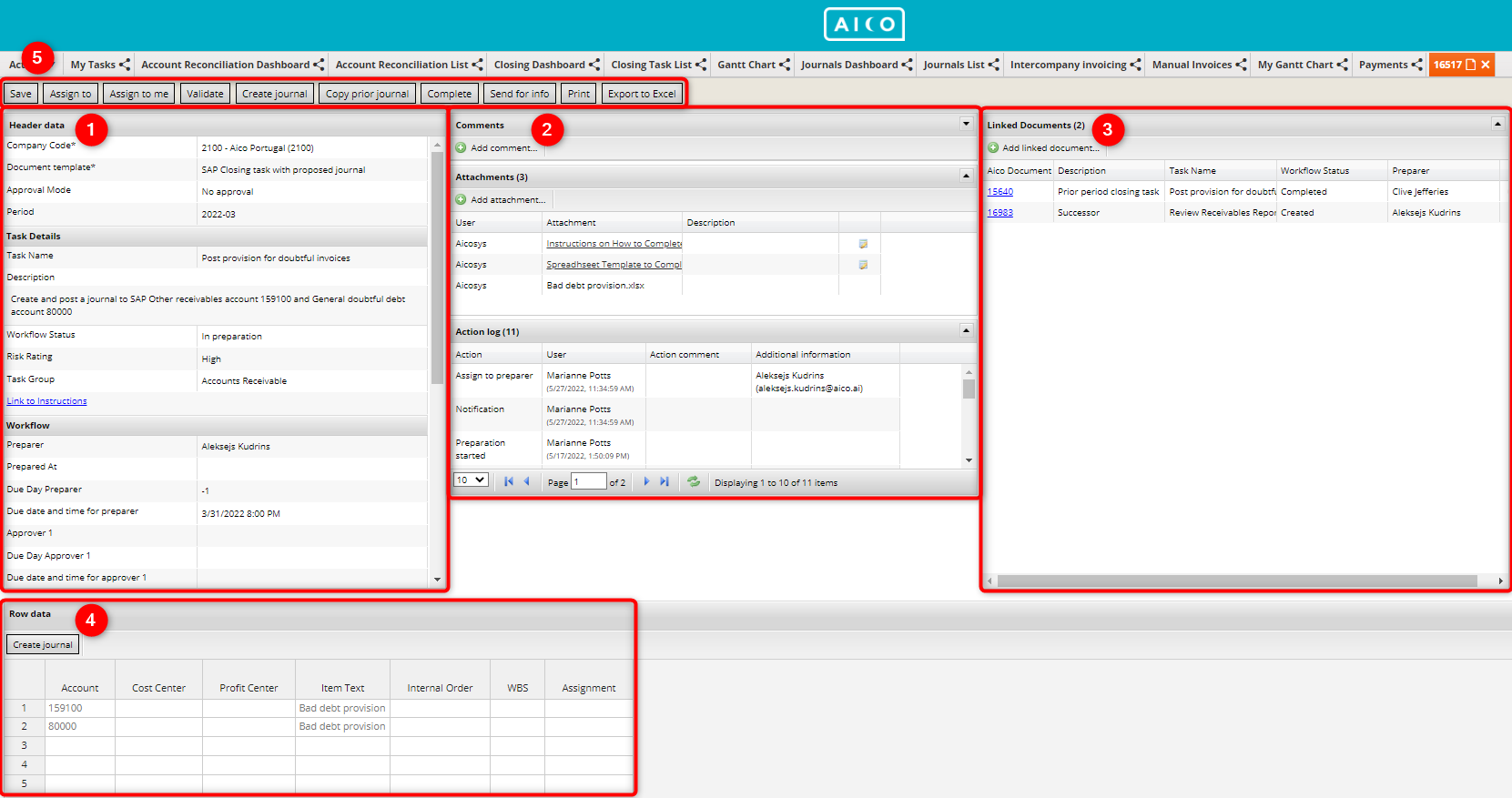Collapse the Action log panel
Image resolution: width=1512 pixels, height=798 pixels.
tap(966, 330)
